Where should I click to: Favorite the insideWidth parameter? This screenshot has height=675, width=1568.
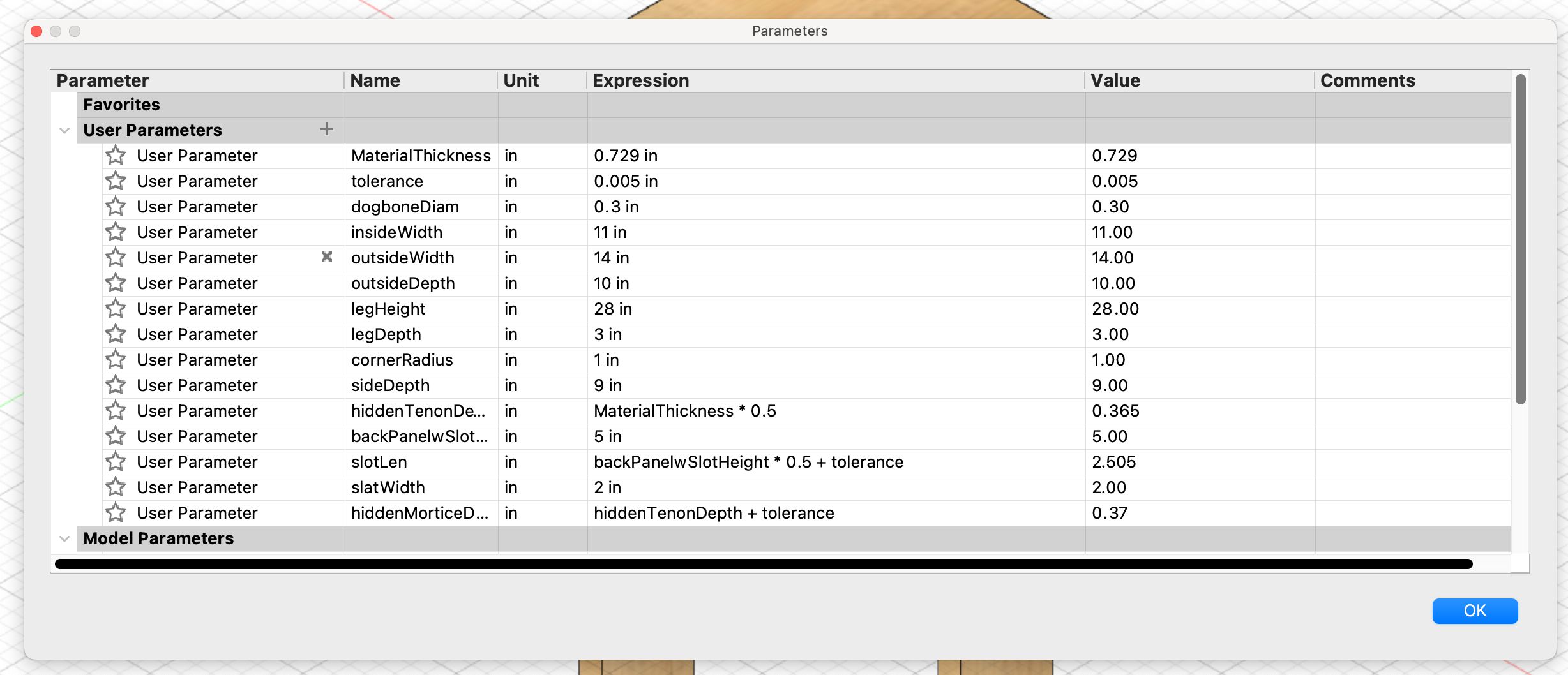pos(116,232)
